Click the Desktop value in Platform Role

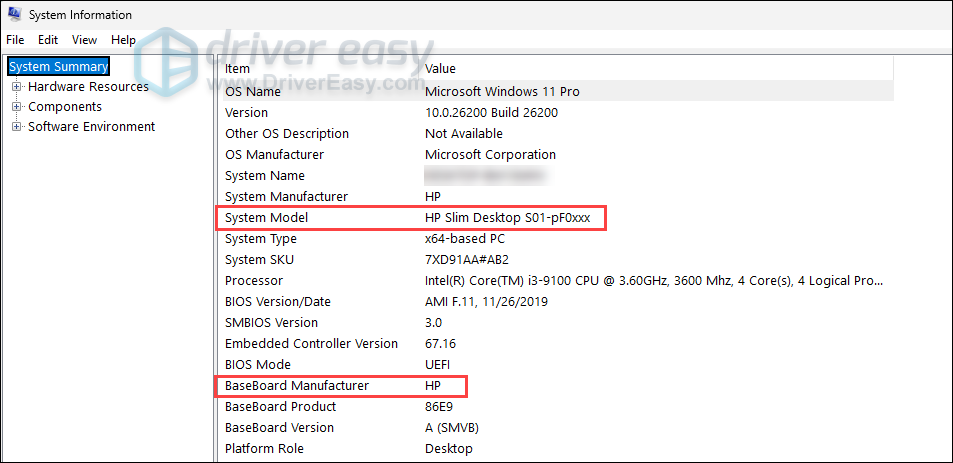(449, 449)
